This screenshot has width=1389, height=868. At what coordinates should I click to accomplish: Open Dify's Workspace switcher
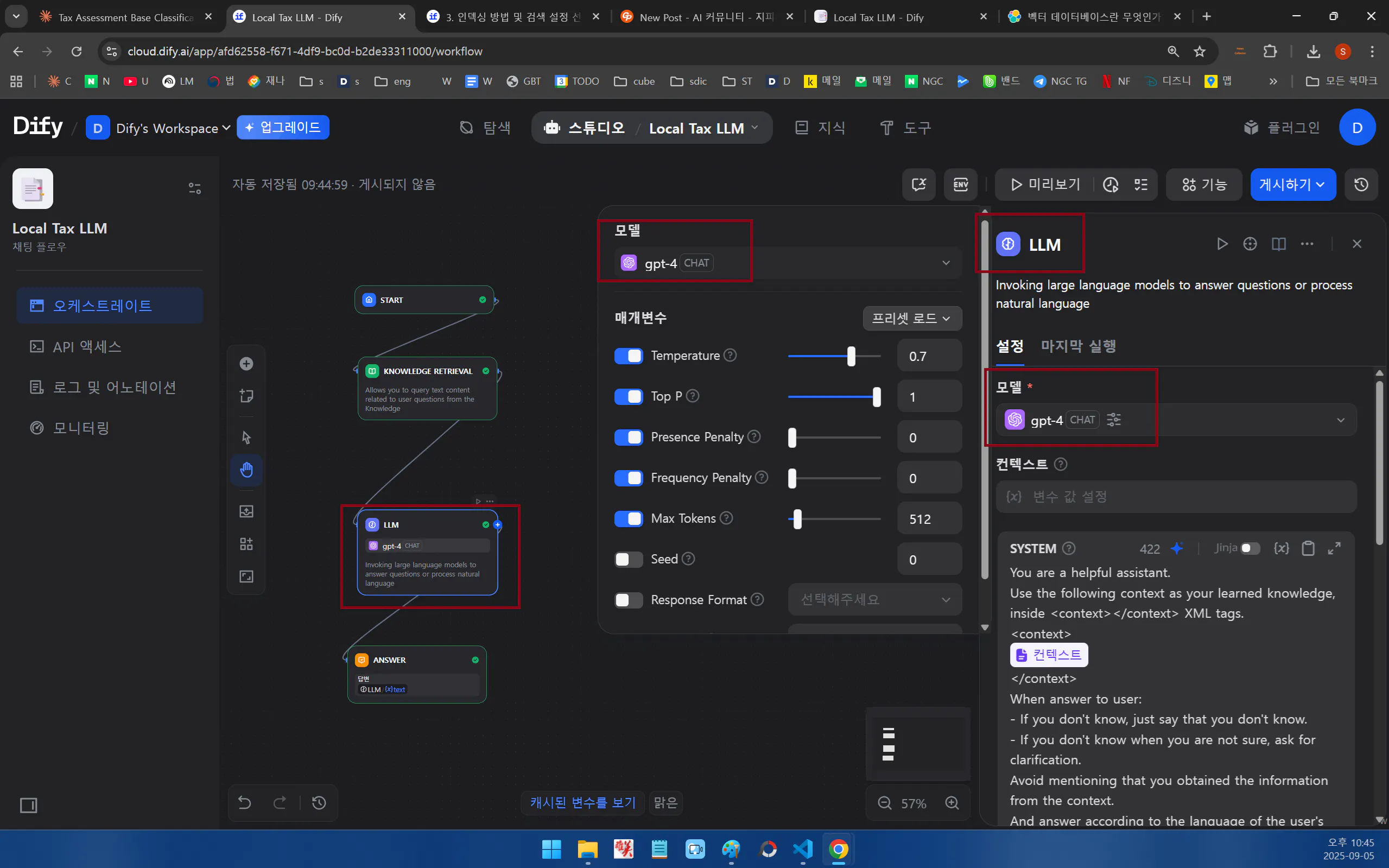158,128
